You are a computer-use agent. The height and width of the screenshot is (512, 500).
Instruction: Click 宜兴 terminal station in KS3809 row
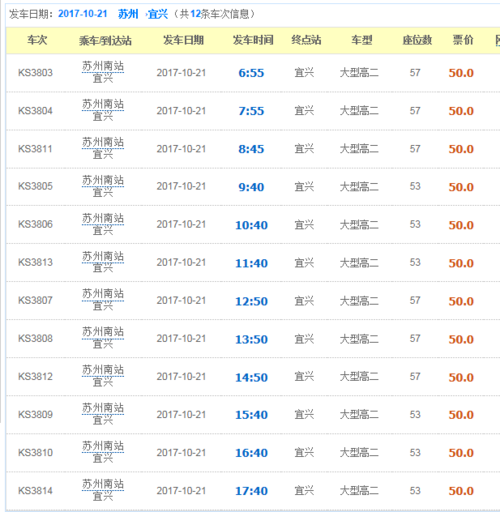(304, 415)
